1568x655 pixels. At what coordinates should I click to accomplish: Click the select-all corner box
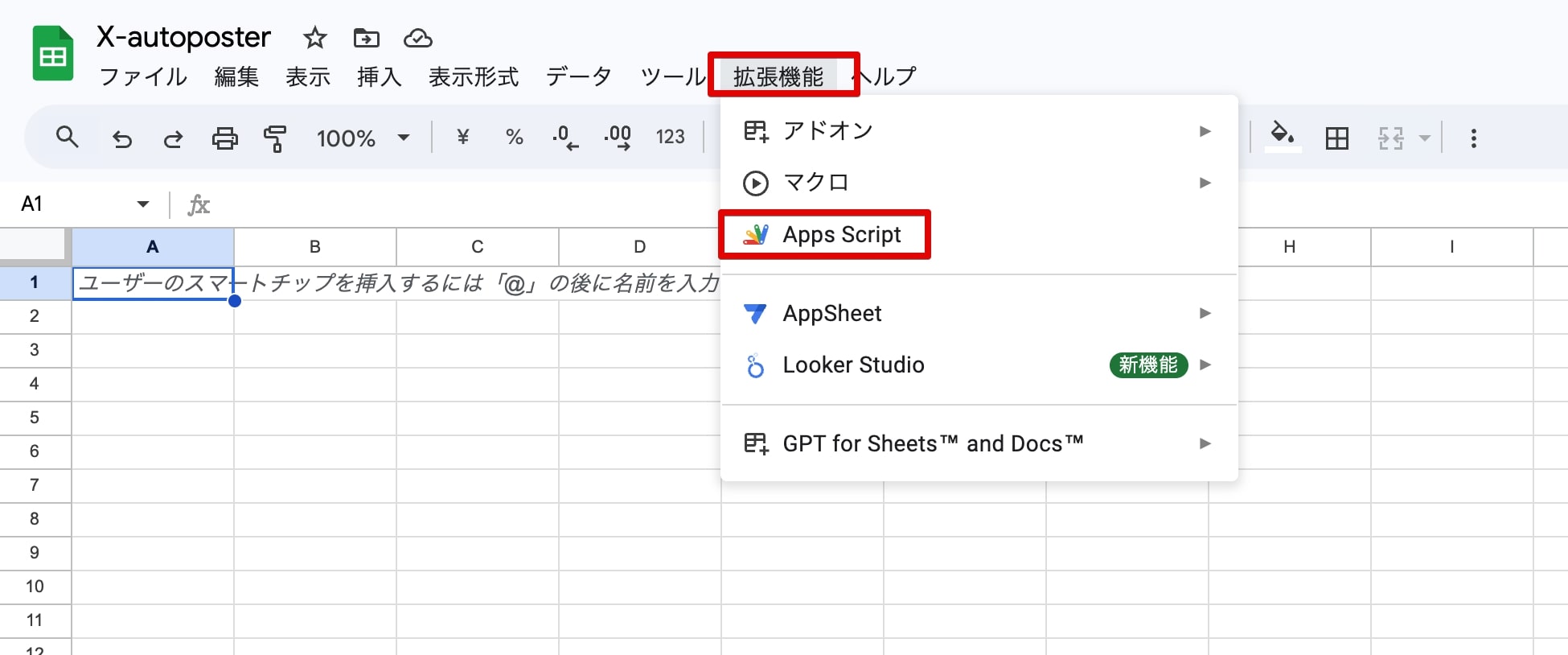35,245
